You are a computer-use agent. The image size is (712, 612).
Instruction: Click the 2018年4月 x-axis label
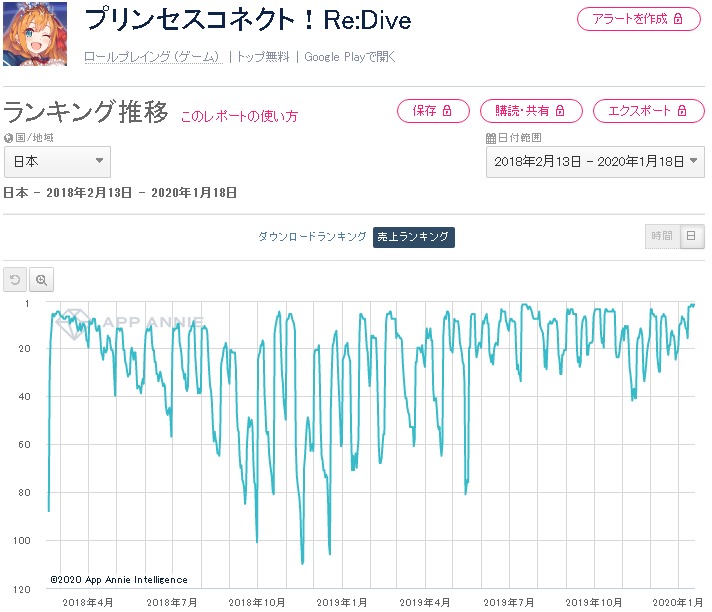click(x=87, y=602)
